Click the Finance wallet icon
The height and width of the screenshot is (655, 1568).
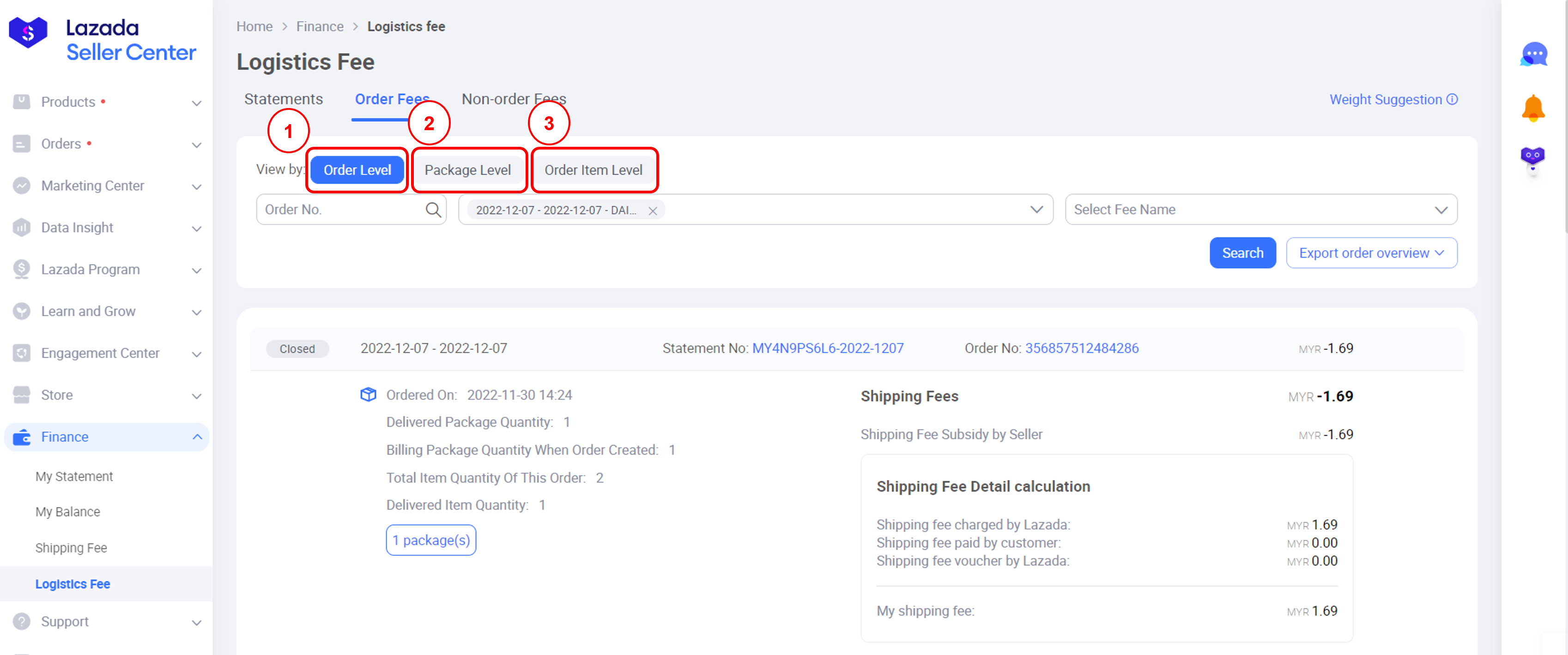21,437
